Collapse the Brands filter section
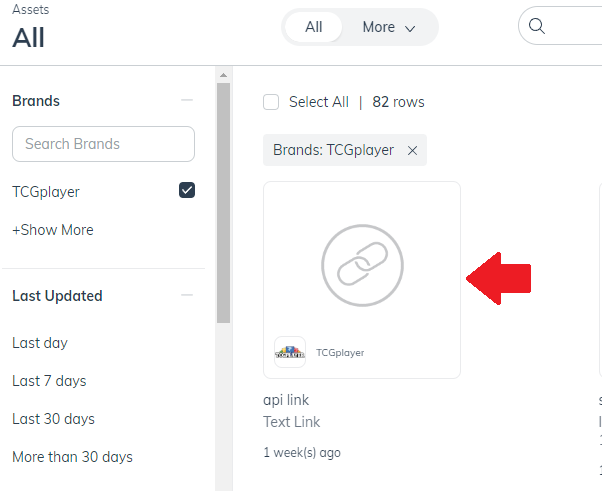This screenshot has height=491, width=602. pos(187,100)
